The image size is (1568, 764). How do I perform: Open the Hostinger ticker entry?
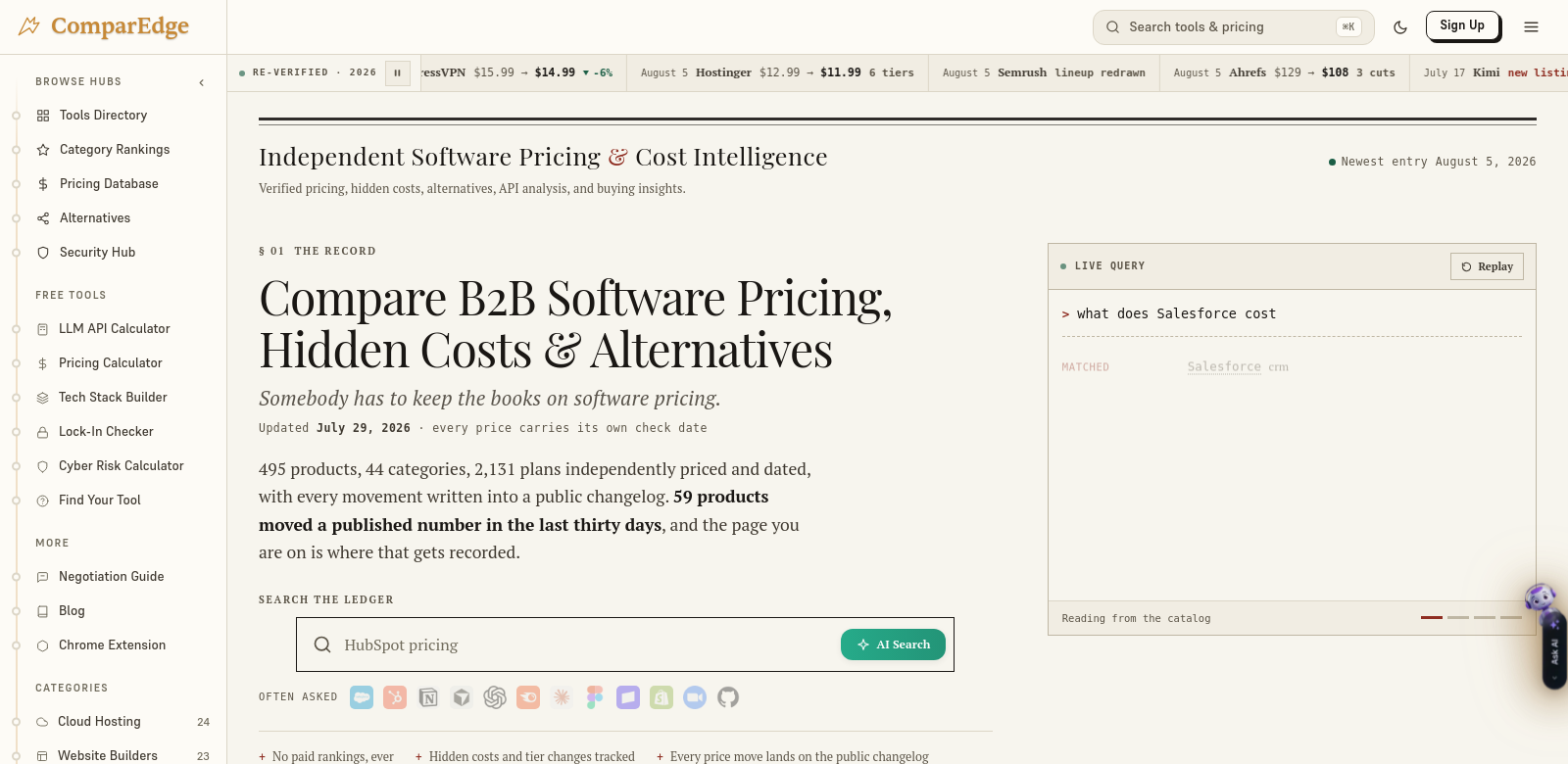(x=777, y=72)
